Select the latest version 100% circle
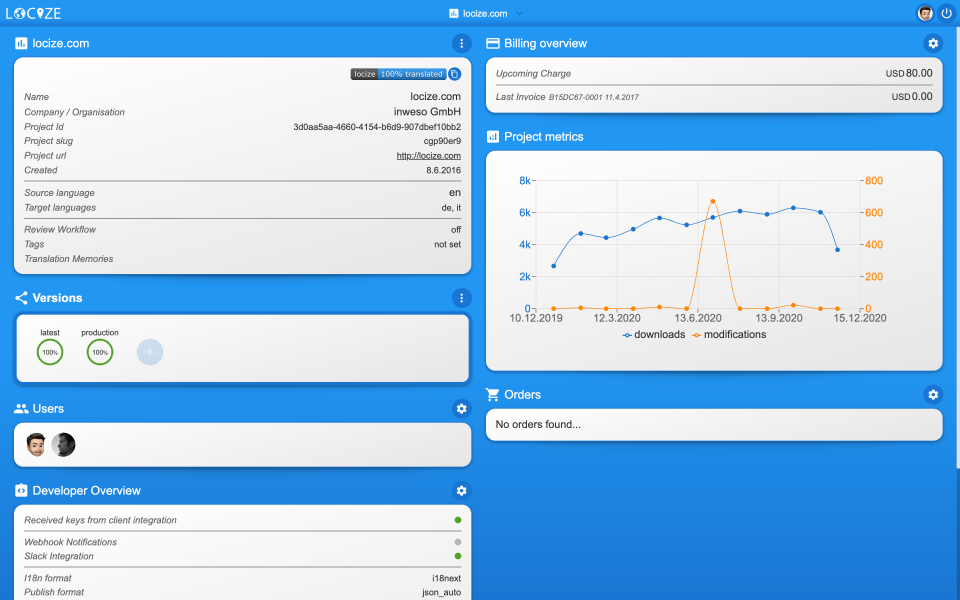 [x=50, y=352]
